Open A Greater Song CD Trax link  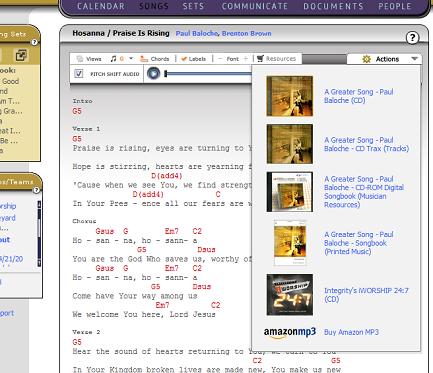point(366,144)
